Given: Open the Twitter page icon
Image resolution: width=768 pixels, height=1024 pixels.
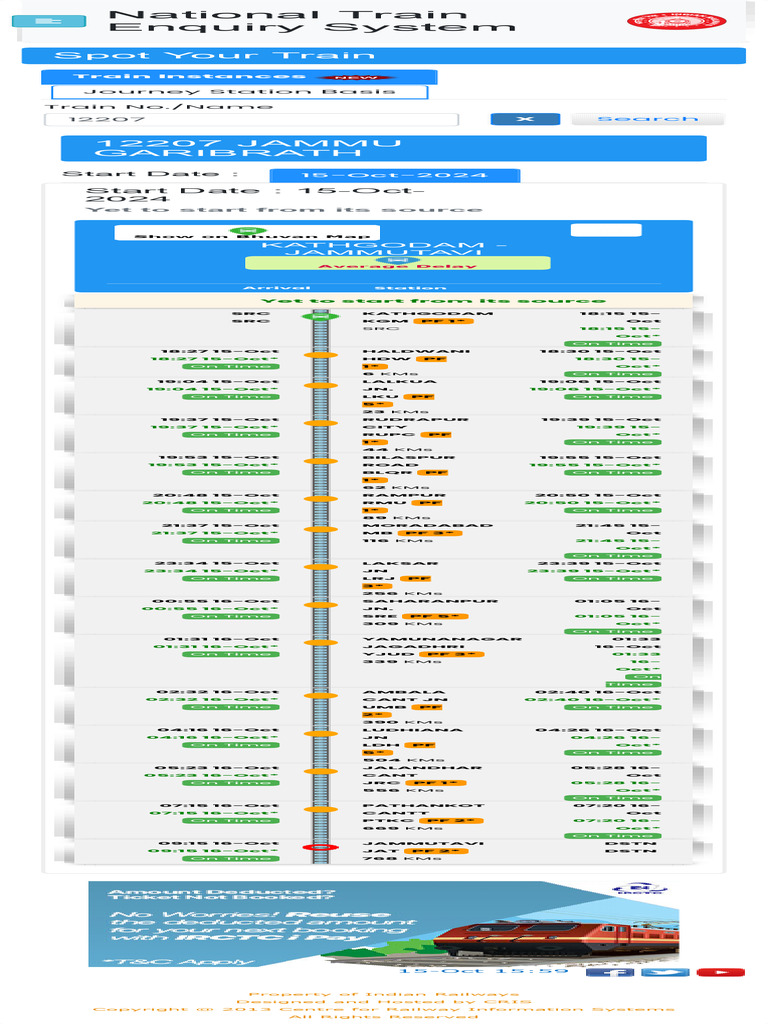Looking at the screenshot, I should (665, 972).
